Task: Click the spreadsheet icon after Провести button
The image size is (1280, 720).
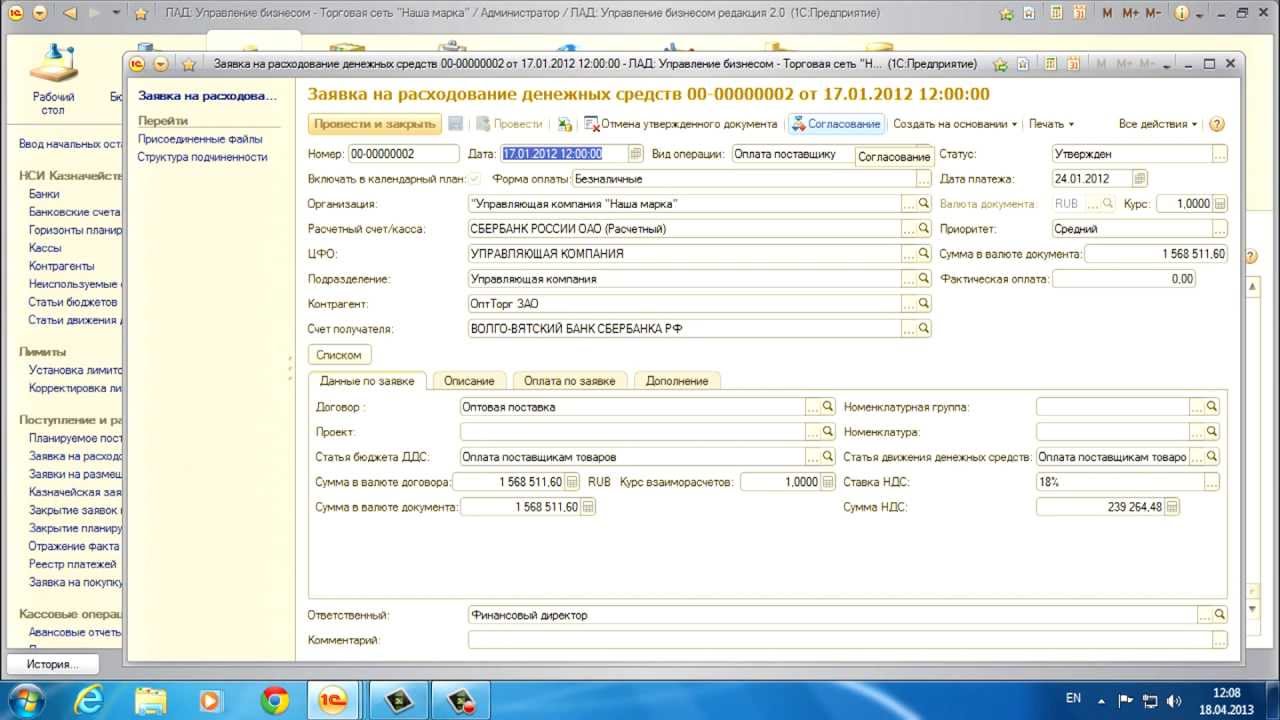Action: (x=565, y=124)
